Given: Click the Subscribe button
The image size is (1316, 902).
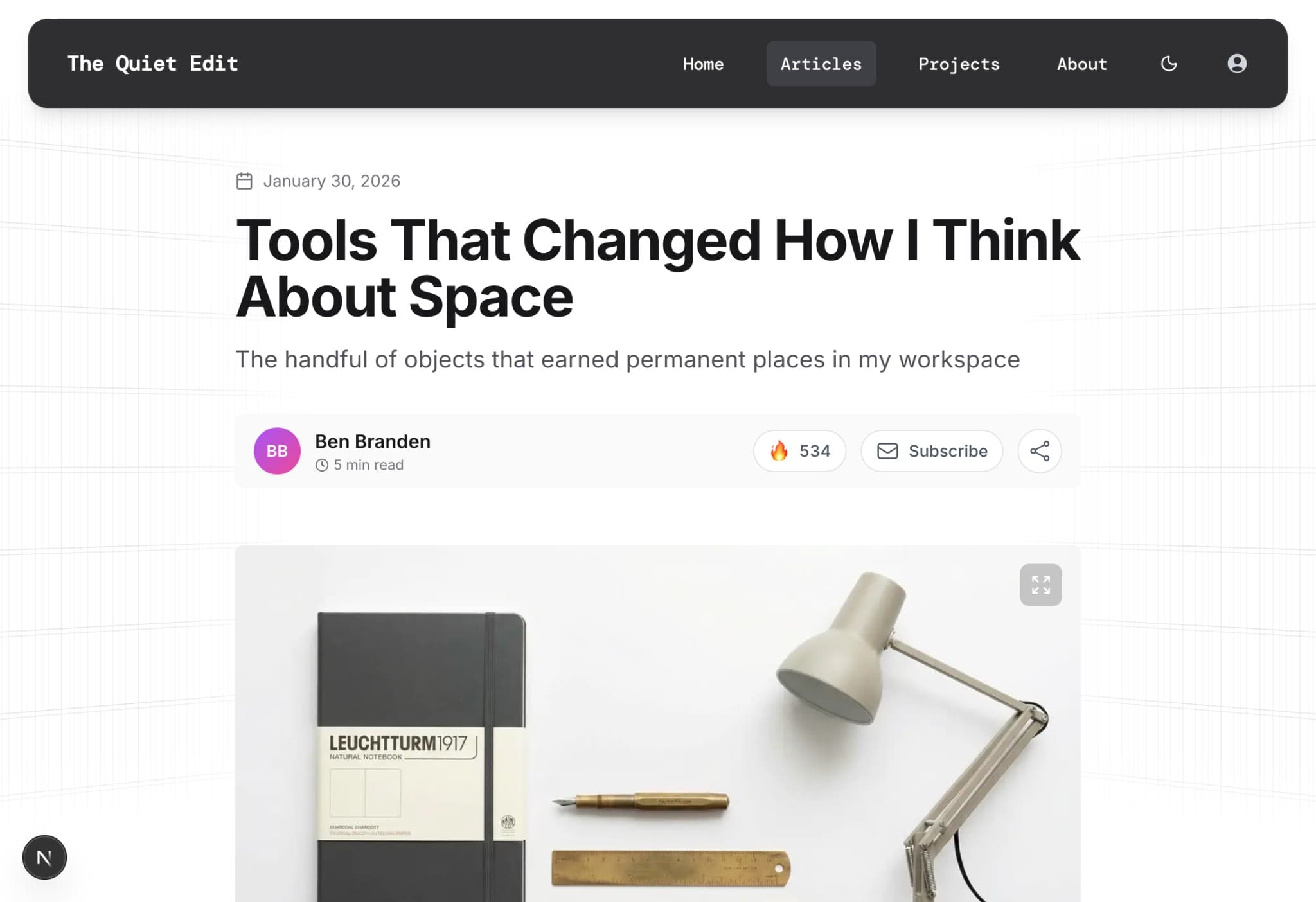Looking at the screenshot, I should click(932, 451).
